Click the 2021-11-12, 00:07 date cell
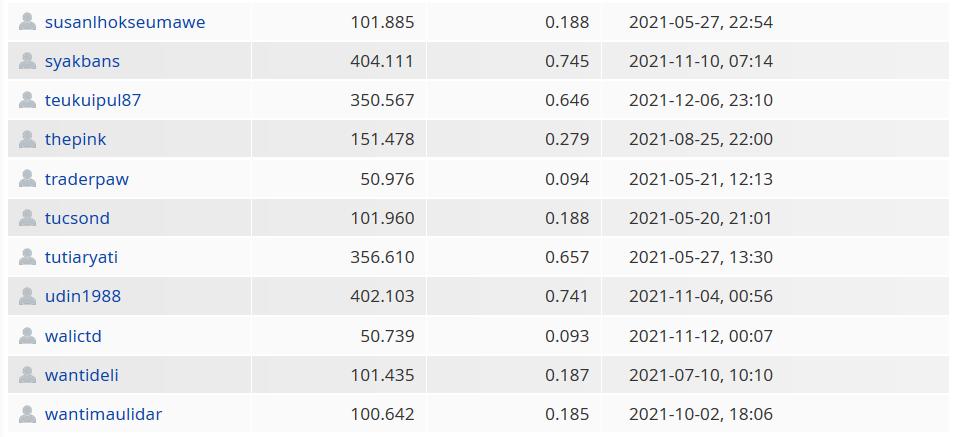The height and width of the screenshot is (437, 953). click(x=701, y=336)
